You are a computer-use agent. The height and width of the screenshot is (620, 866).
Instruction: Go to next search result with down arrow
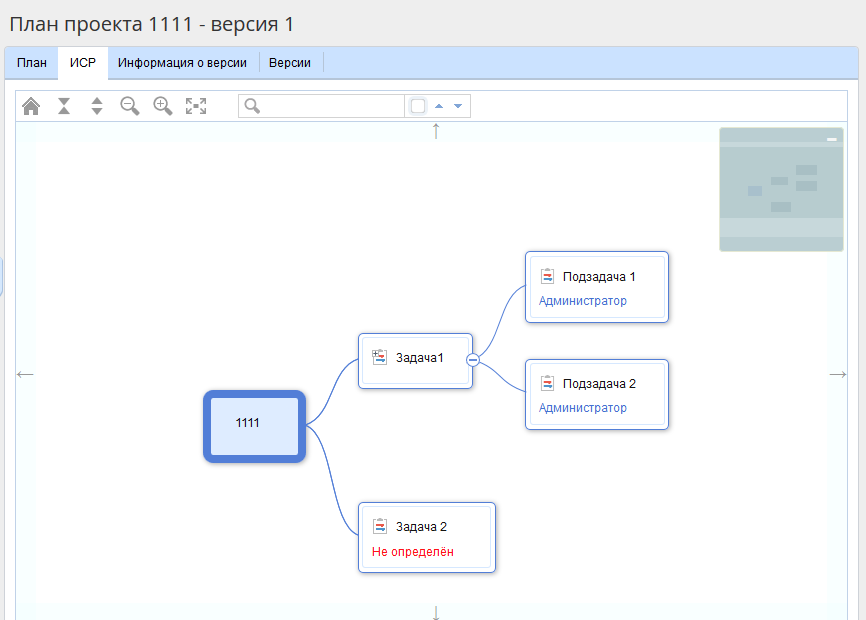click(458, 106)
